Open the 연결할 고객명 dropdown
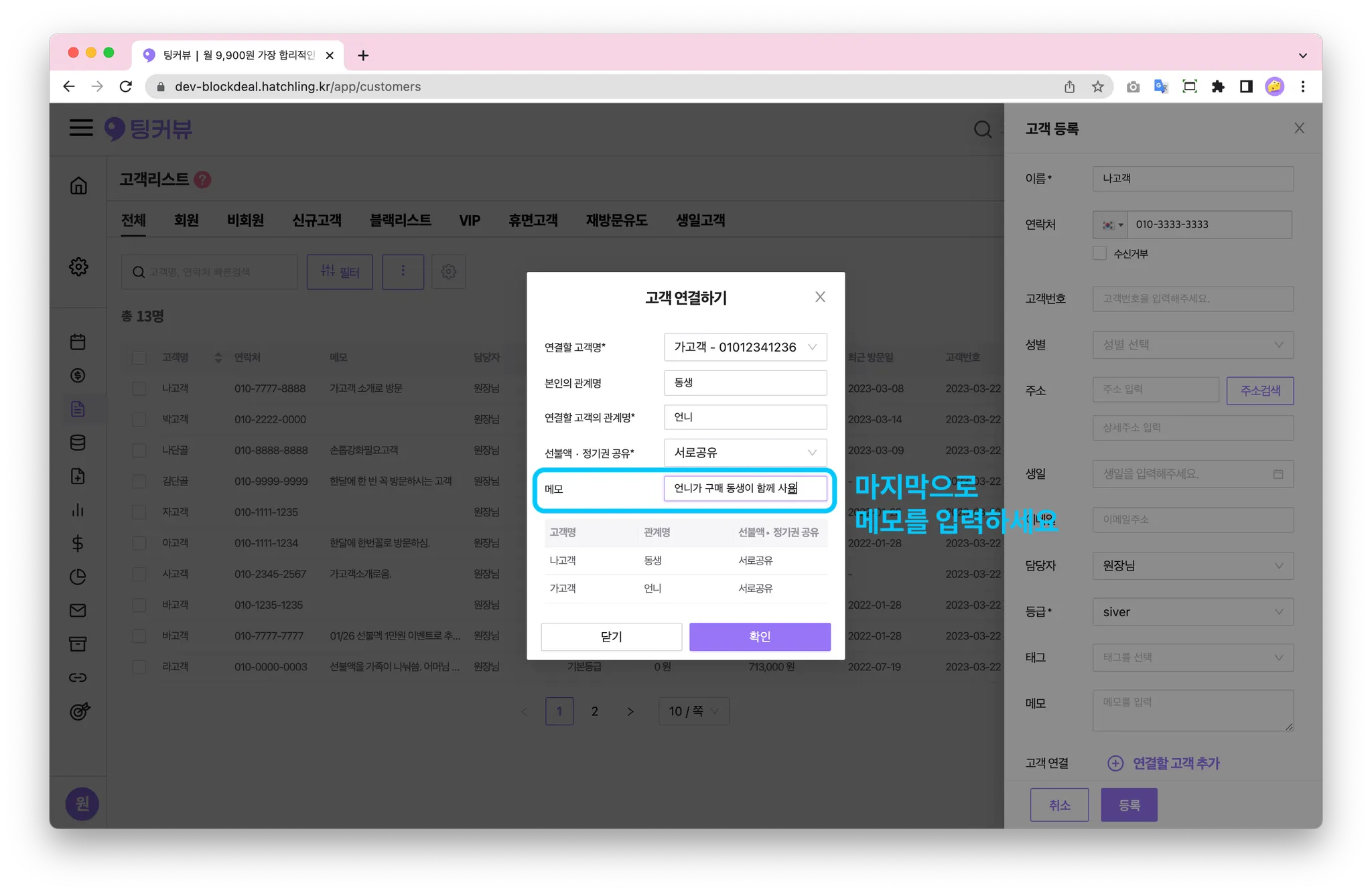The width and height of the screenshot is (1372, 894). click(x=745, y=347)
